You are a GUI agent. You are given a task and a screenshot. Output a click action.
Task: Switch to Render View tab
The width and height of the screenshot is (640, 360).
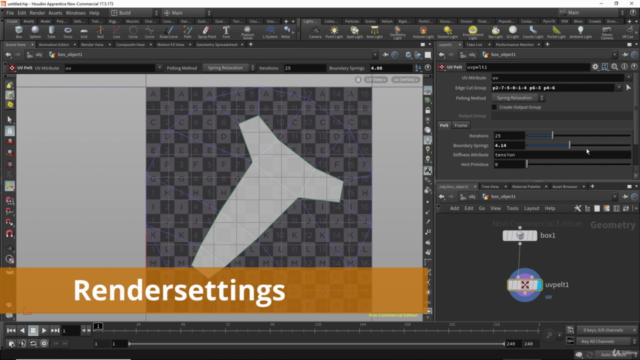point(92,44)
